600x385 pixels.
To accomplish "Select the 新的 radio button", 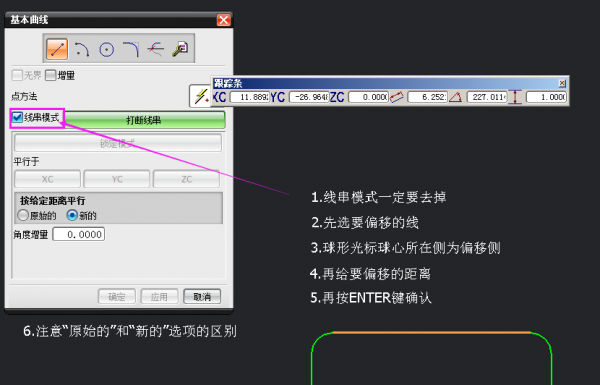I will [x=72, y=215].
